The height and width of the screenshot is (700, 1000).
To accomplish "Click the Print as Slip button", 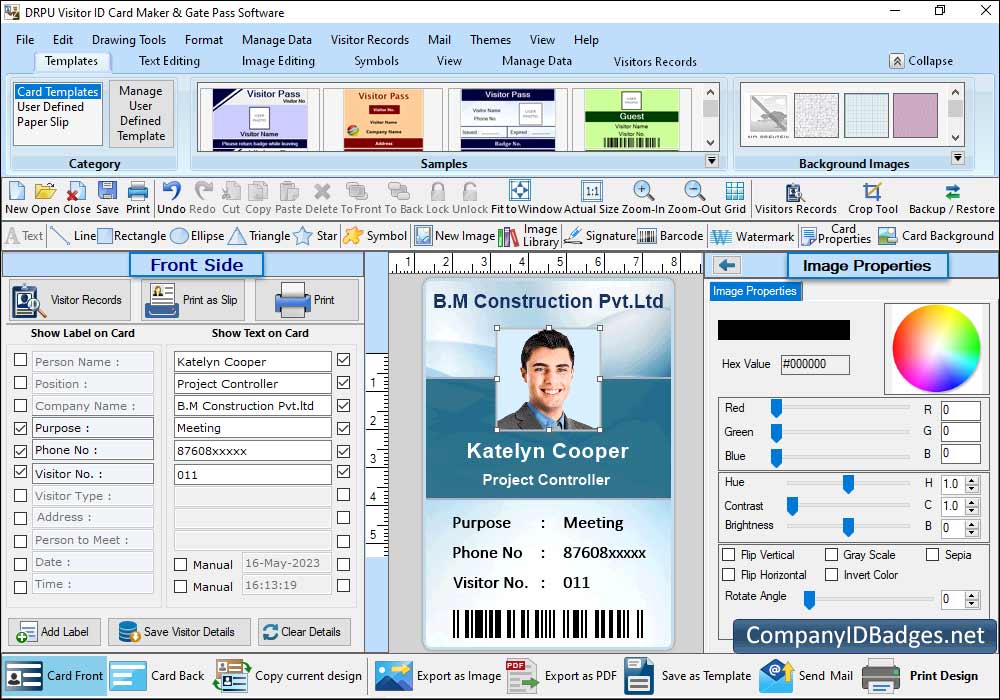I will click(192, 300).
